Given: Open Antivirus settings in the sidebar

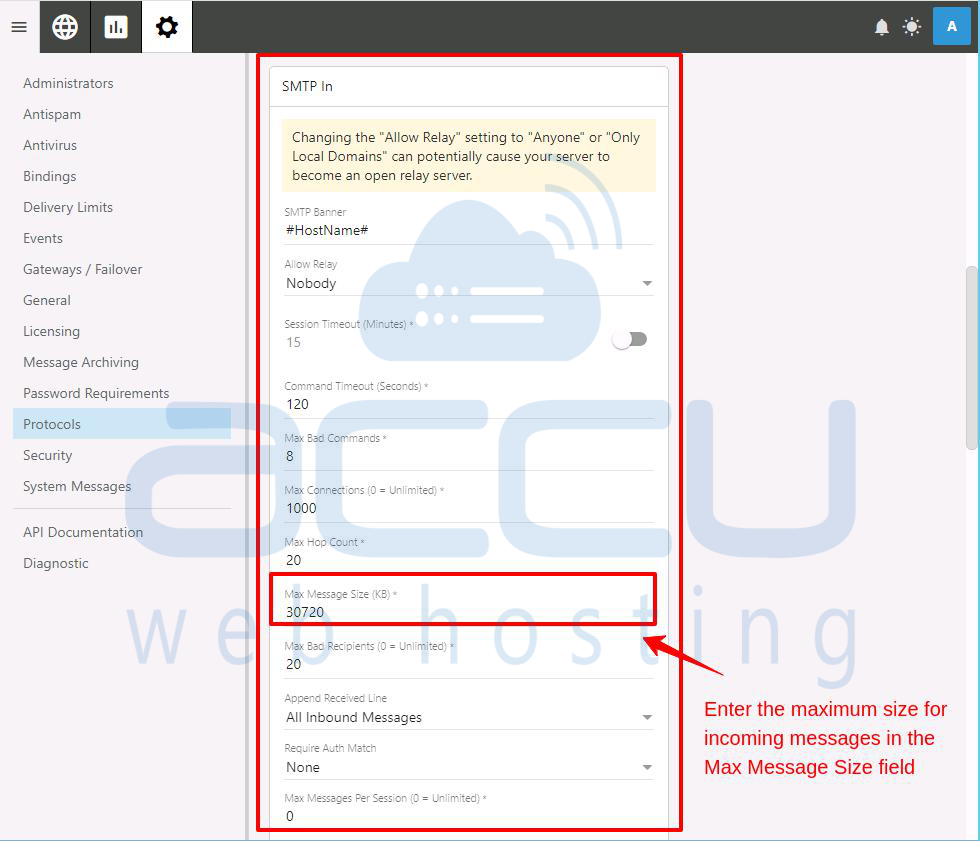Looking at the screenshot, I should click(x=50, y=145).
